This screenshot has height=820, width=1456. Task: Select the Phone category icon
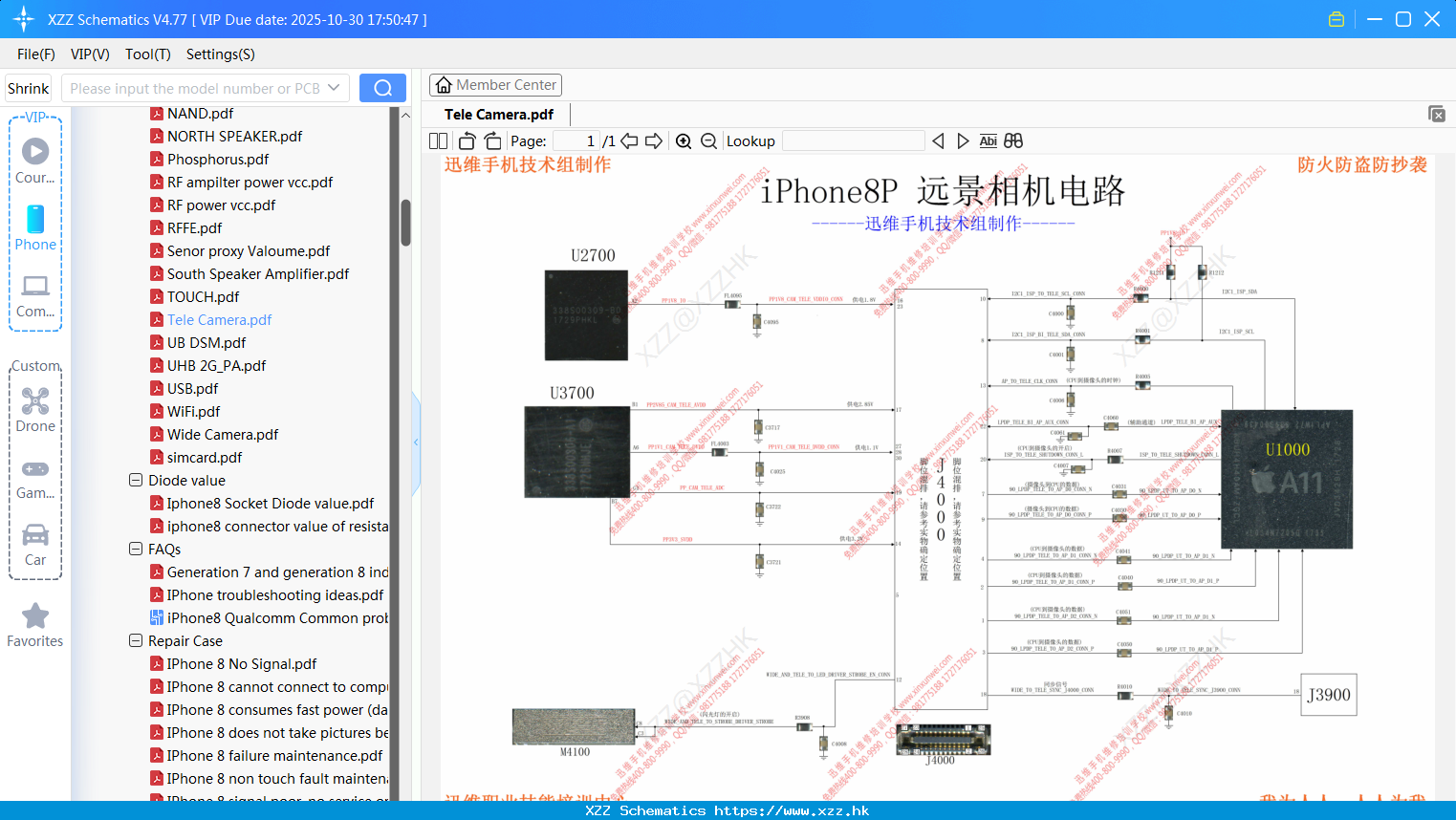[x=35, y=219]
